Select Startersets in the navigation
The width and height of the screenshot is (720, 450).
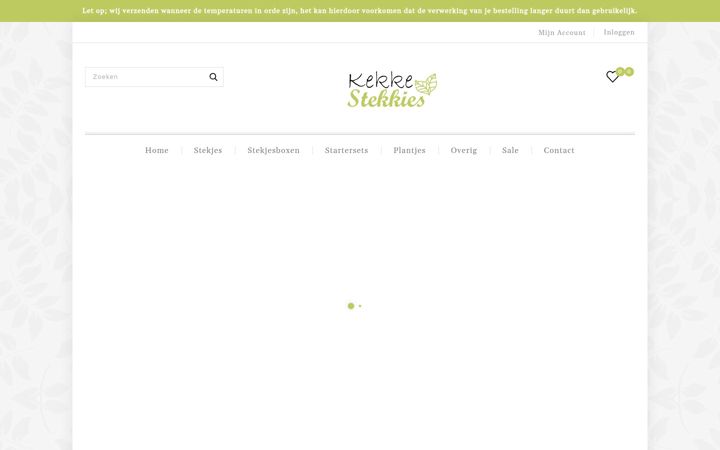point(346,150)
